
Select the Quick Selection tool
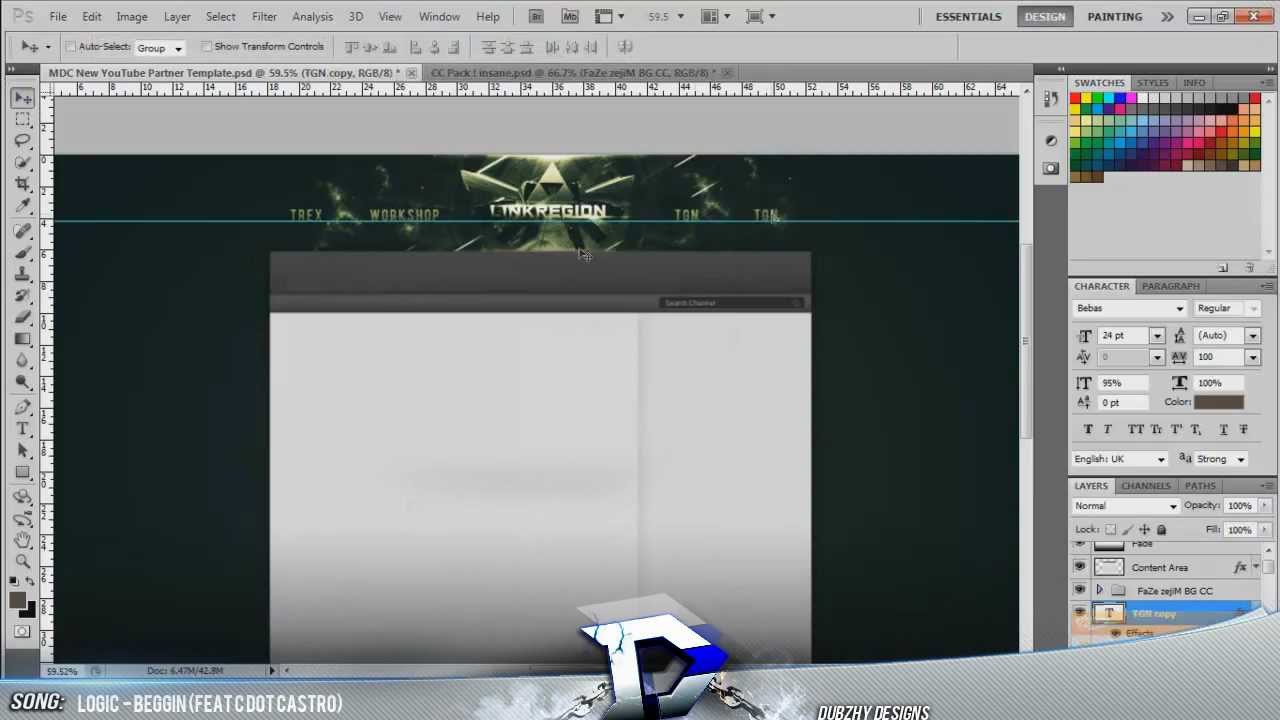[x=23, y=163]
